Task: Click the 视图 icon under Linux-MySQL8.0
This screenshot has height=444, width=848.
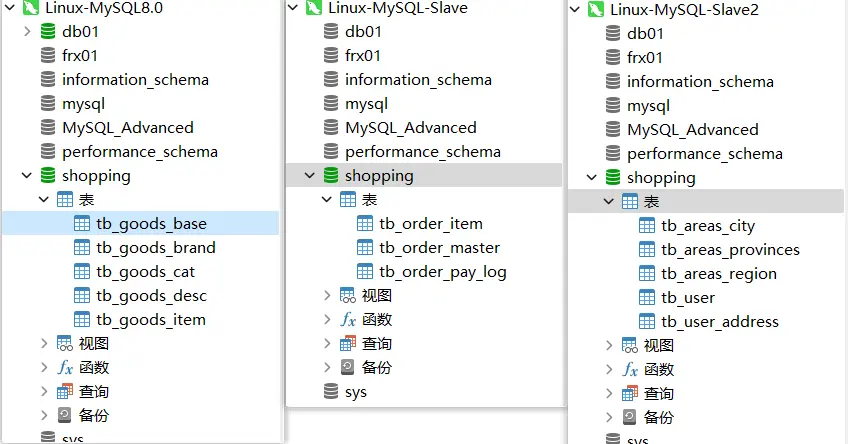Action: (65, 343)
